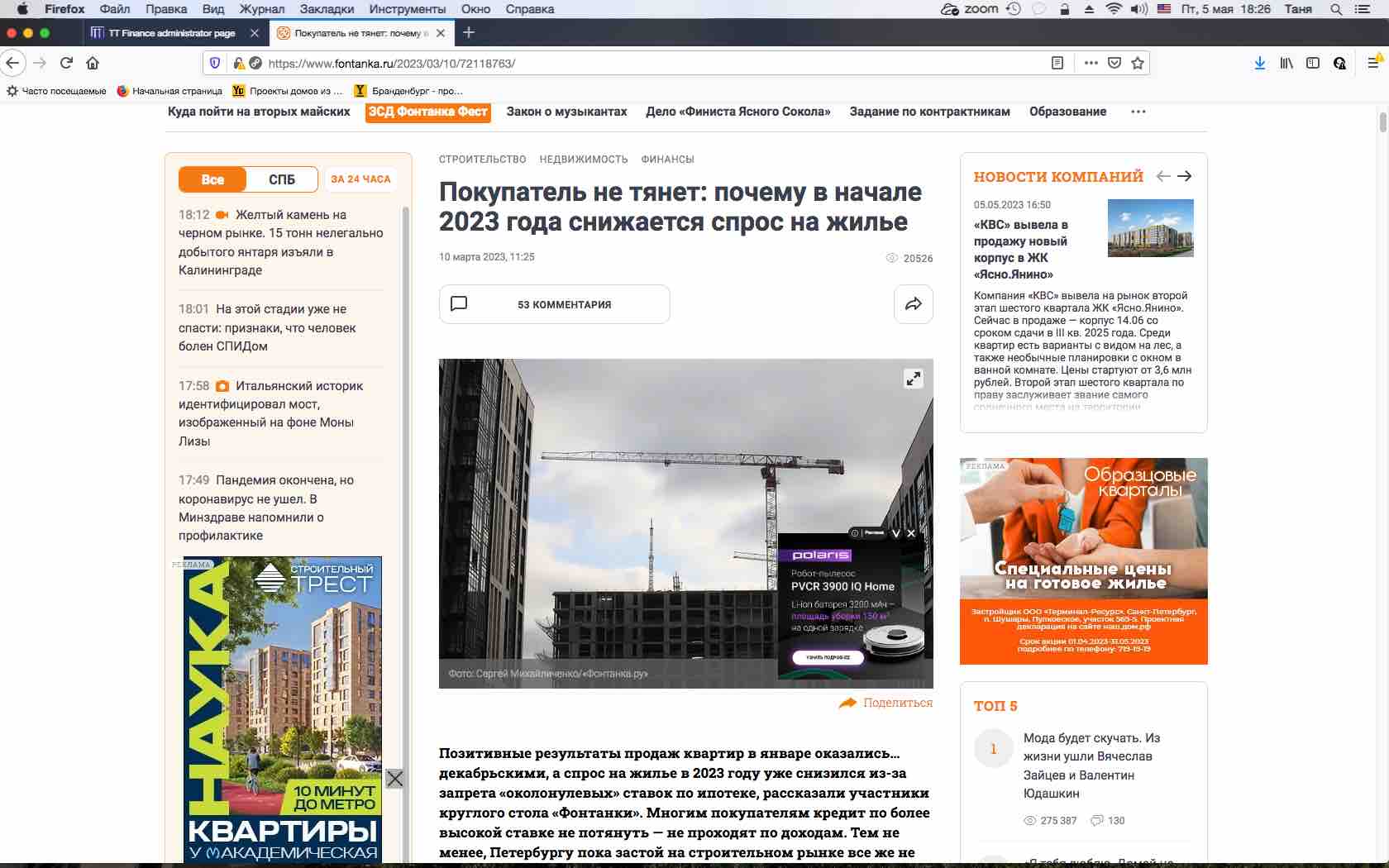1389x868 pixels.
Task: Click the ЗСД Фонтанка Фест button
Action: click(x=428, y=112)
